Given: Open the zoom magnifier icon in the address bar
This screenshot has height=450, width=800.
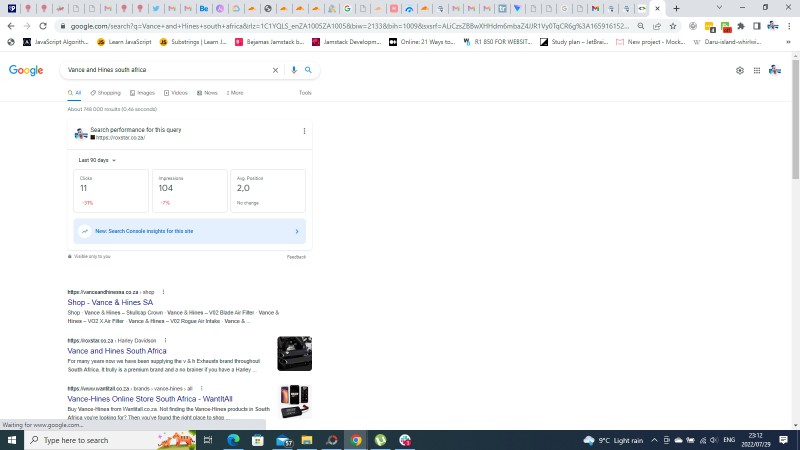Looking at the screenshot, I should coord(641,26).
